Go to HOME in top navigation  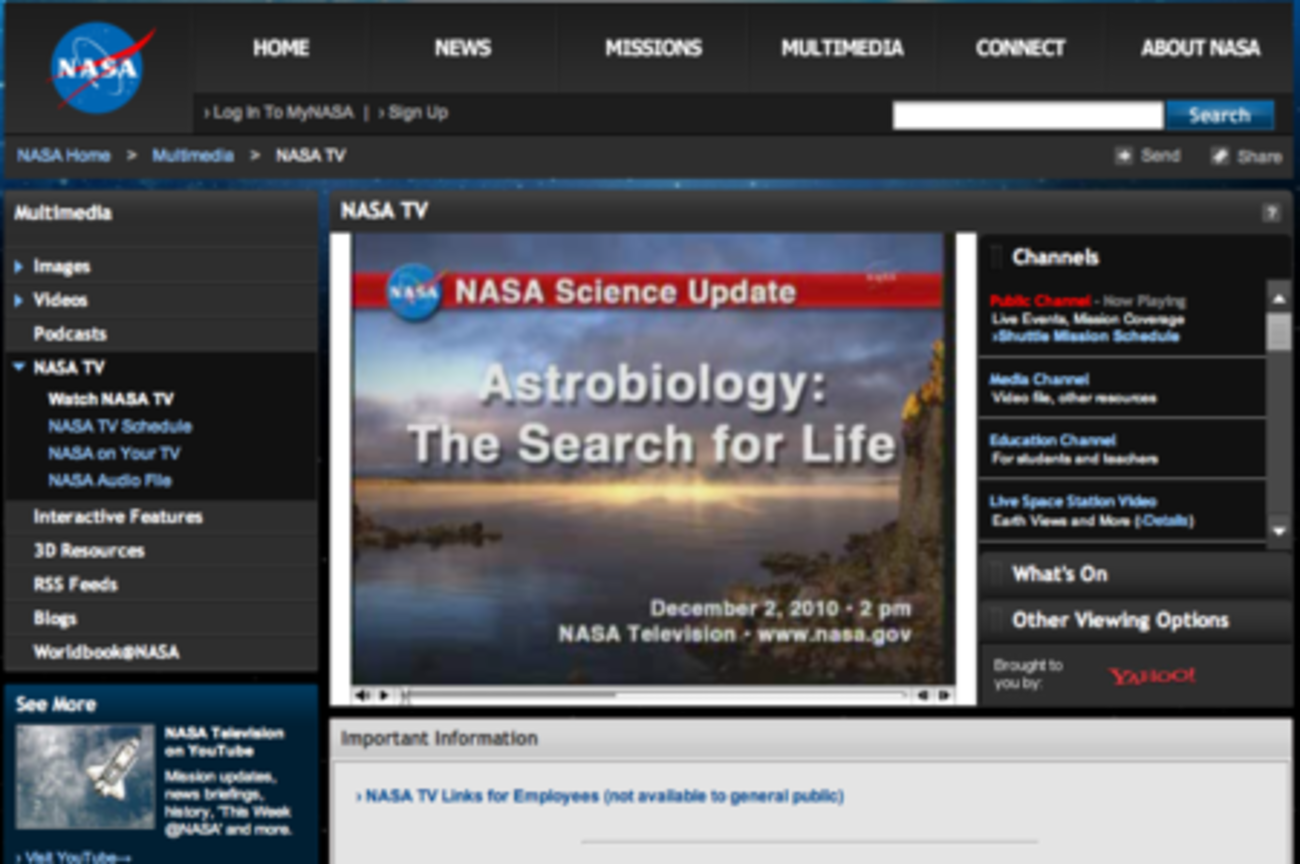[x=281, y=48]
